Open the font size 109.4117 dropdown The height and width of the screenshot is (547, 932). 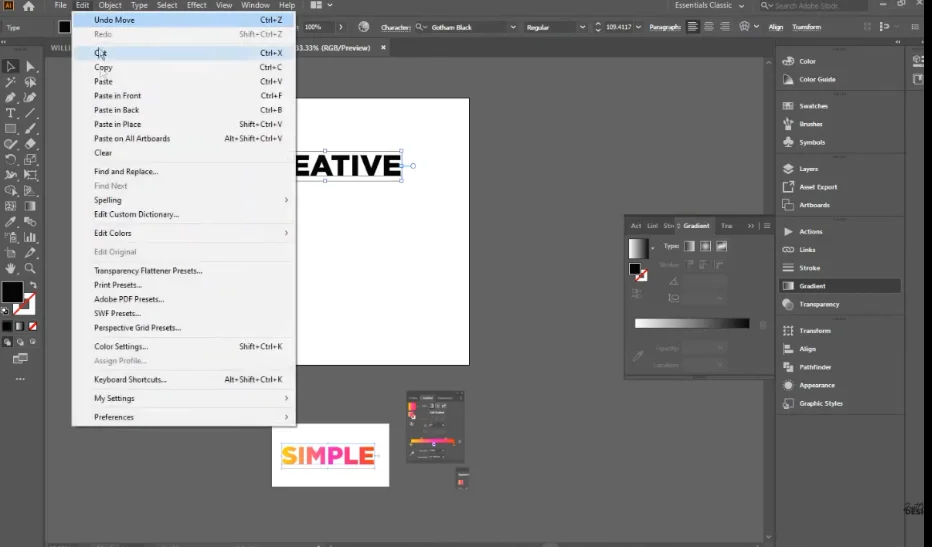point(638,27)
